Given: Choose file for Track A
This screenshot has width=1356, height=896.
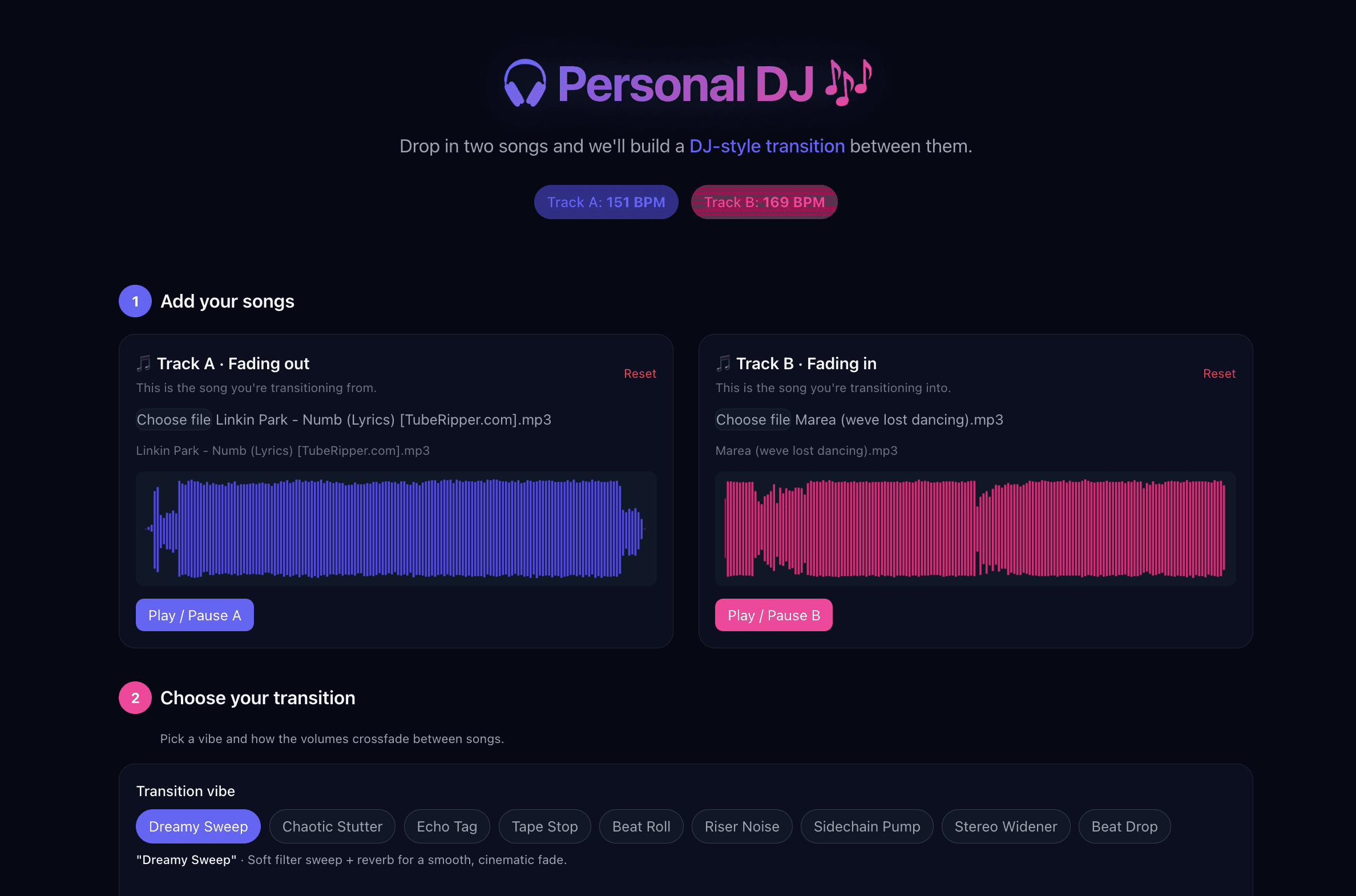Looking at the screenshot, I should (173, 419).
